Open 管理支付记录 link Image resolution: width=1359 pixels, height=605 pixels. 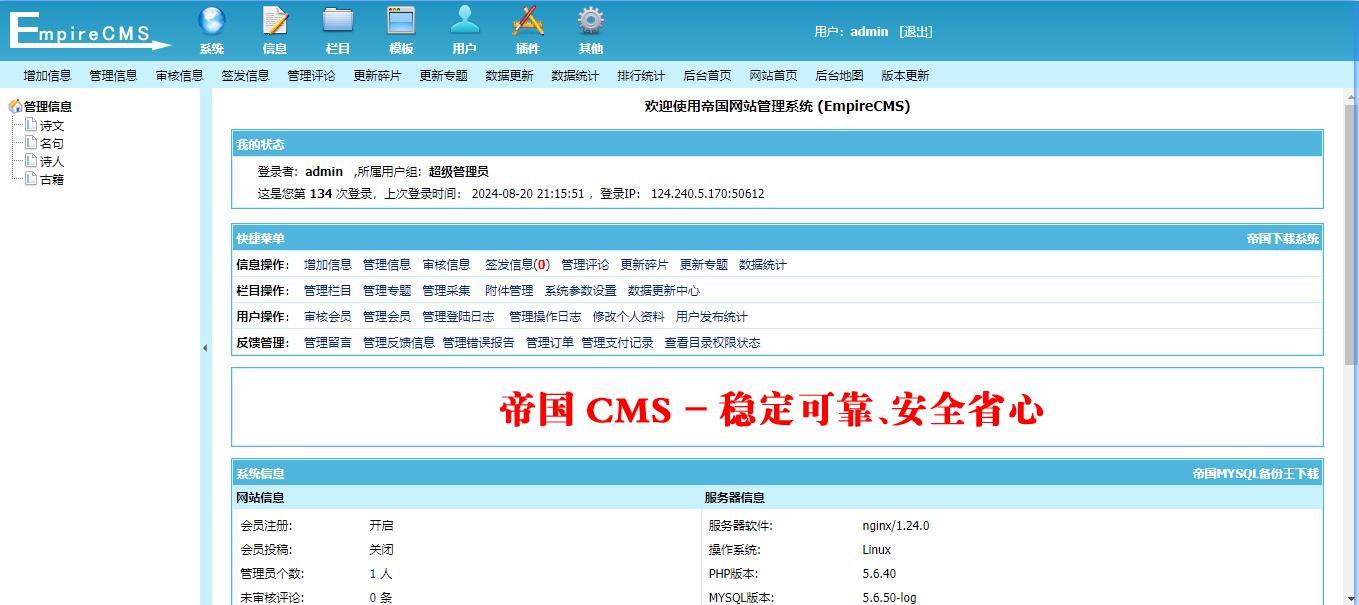(x=617, y=343)
